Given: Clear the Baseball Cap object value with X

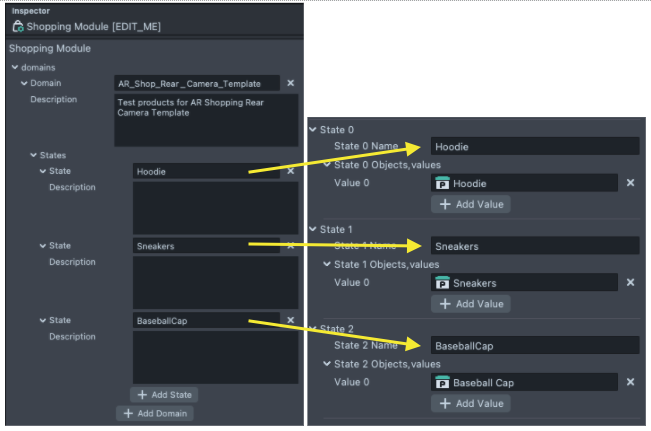Looking at the screenshot, I should pos(631,382).
